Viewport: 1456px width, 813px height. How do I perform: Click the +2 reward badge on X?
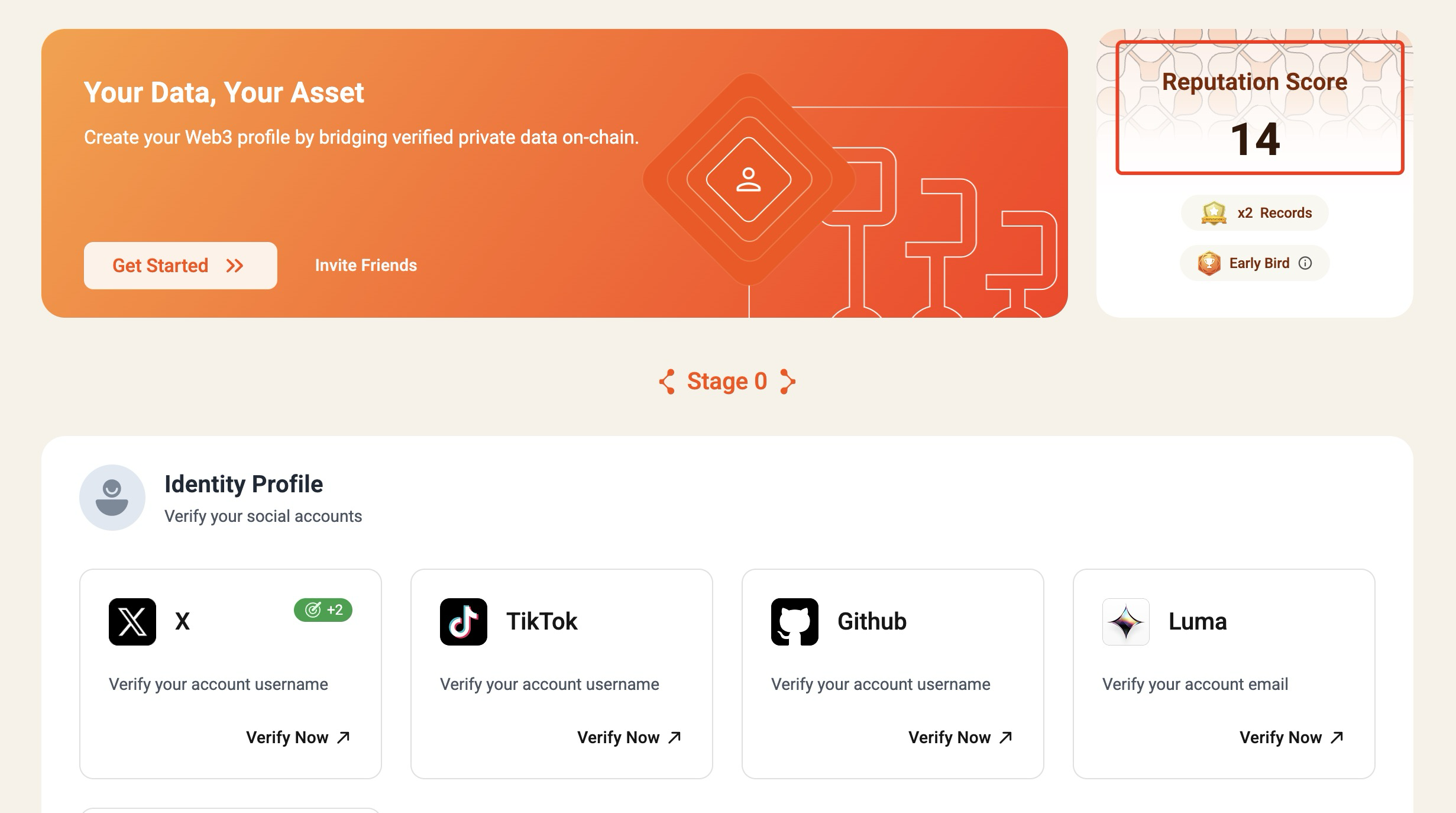click(x=323, y=610)
